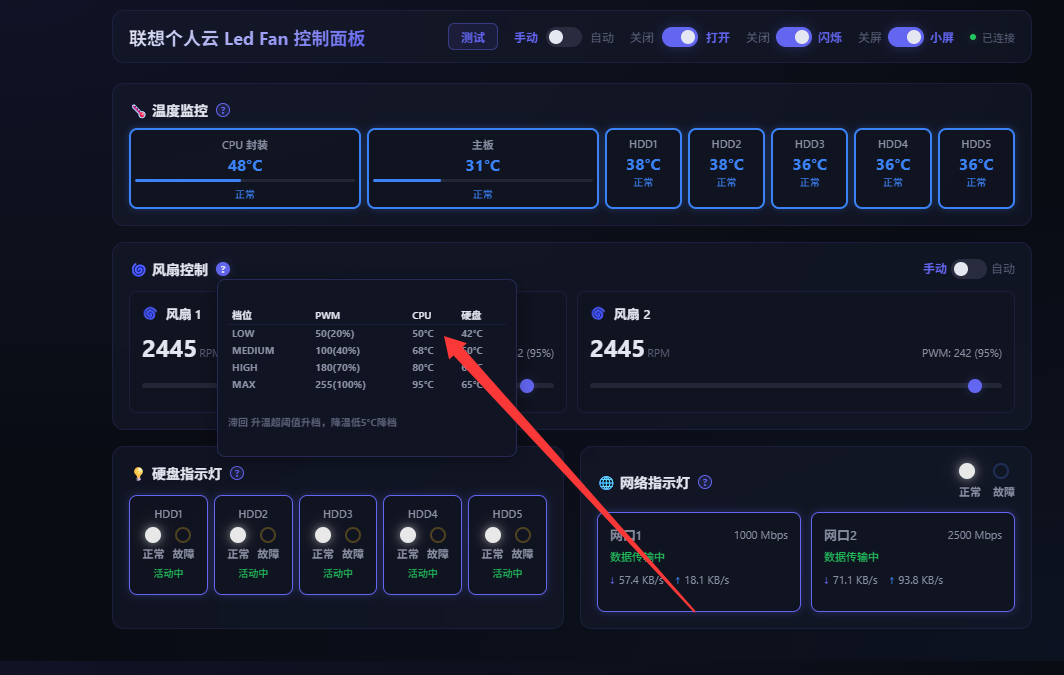Click the globe icon for 网络指示灯
Screen dimensions: 1064x675
606,482
